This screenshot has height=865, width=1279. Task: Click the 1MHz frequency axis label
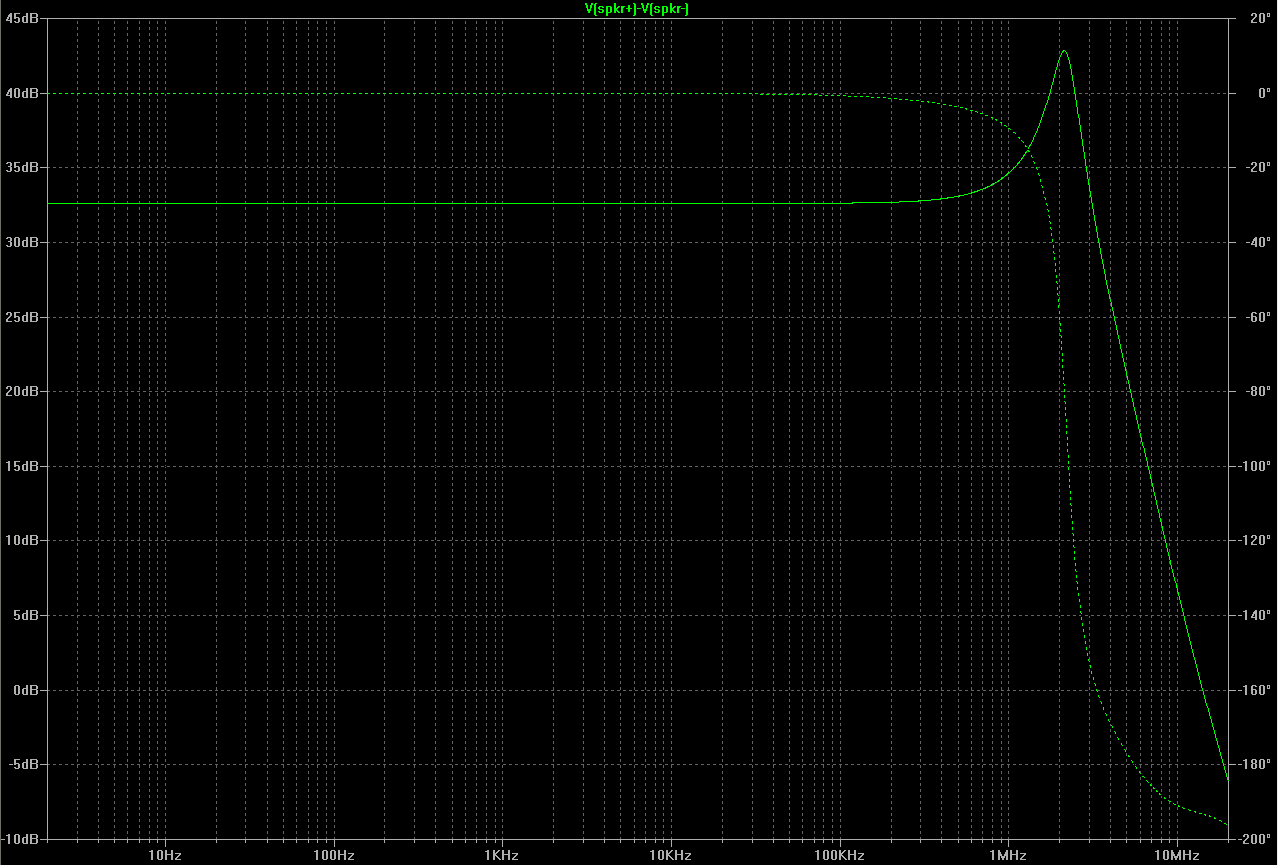pyautogui.click(x=1007, y=856)
